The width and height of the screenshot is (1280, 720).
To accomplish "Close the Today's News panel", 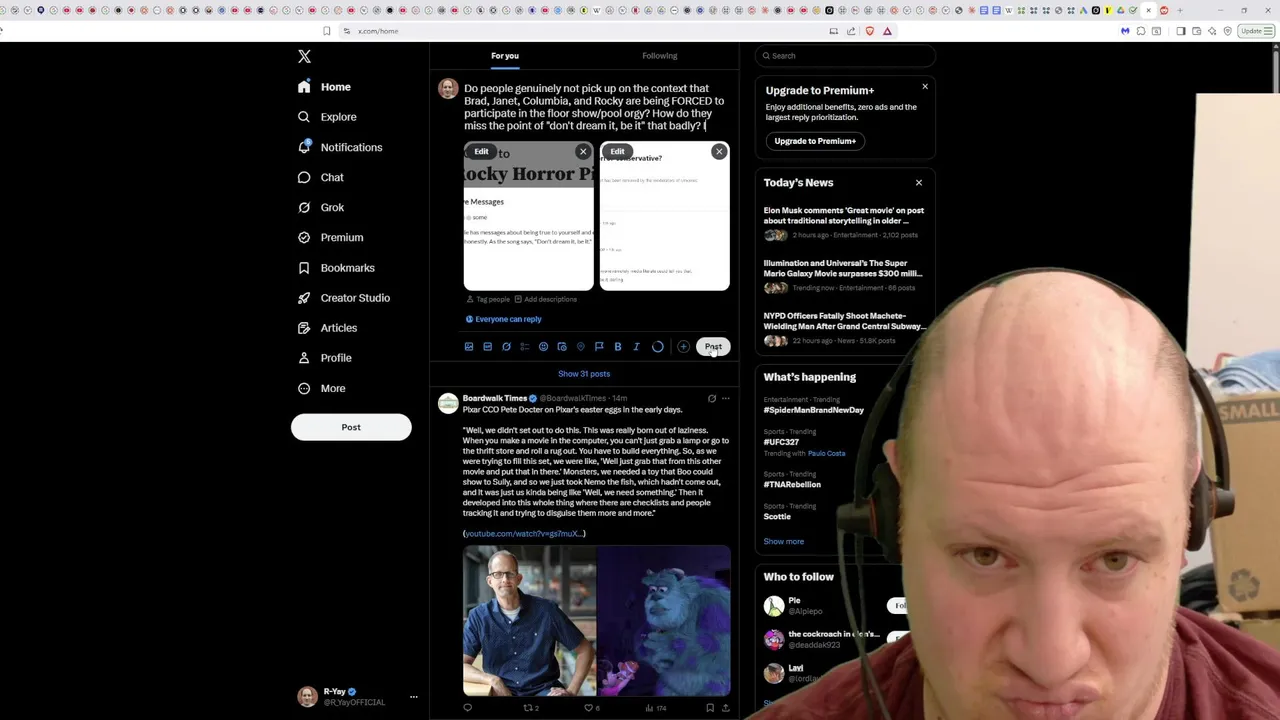I will 919,183.
